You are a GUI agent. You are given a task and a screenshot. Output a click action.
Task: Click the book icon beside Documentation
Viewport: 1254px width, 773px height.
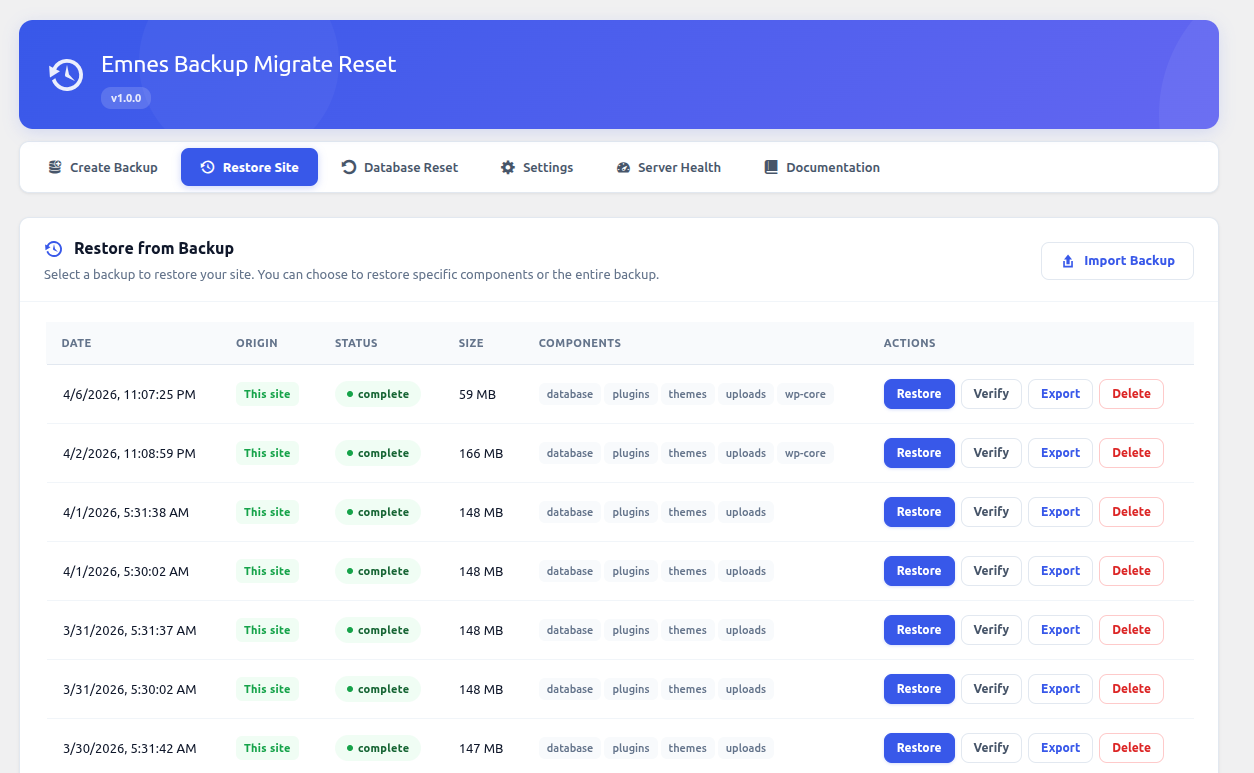click(770, 166)
